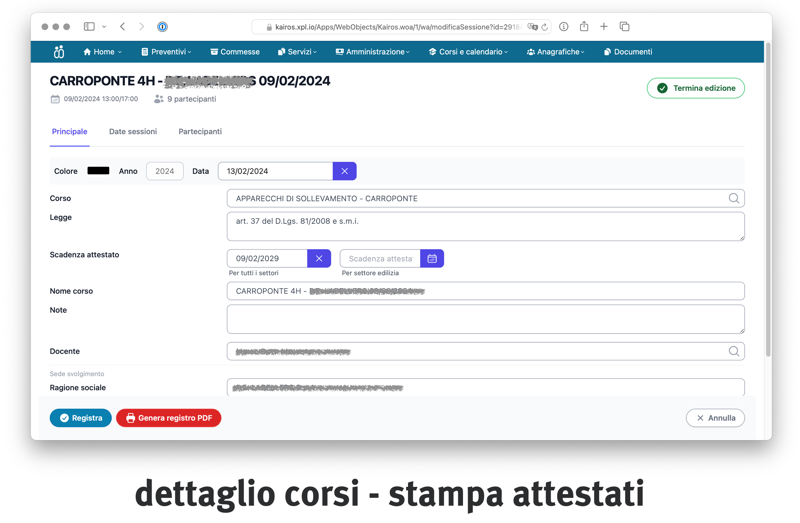Click the search icon in Corso field
The width and height of the screenshot is (800, 523).
(x=734, y=199)
